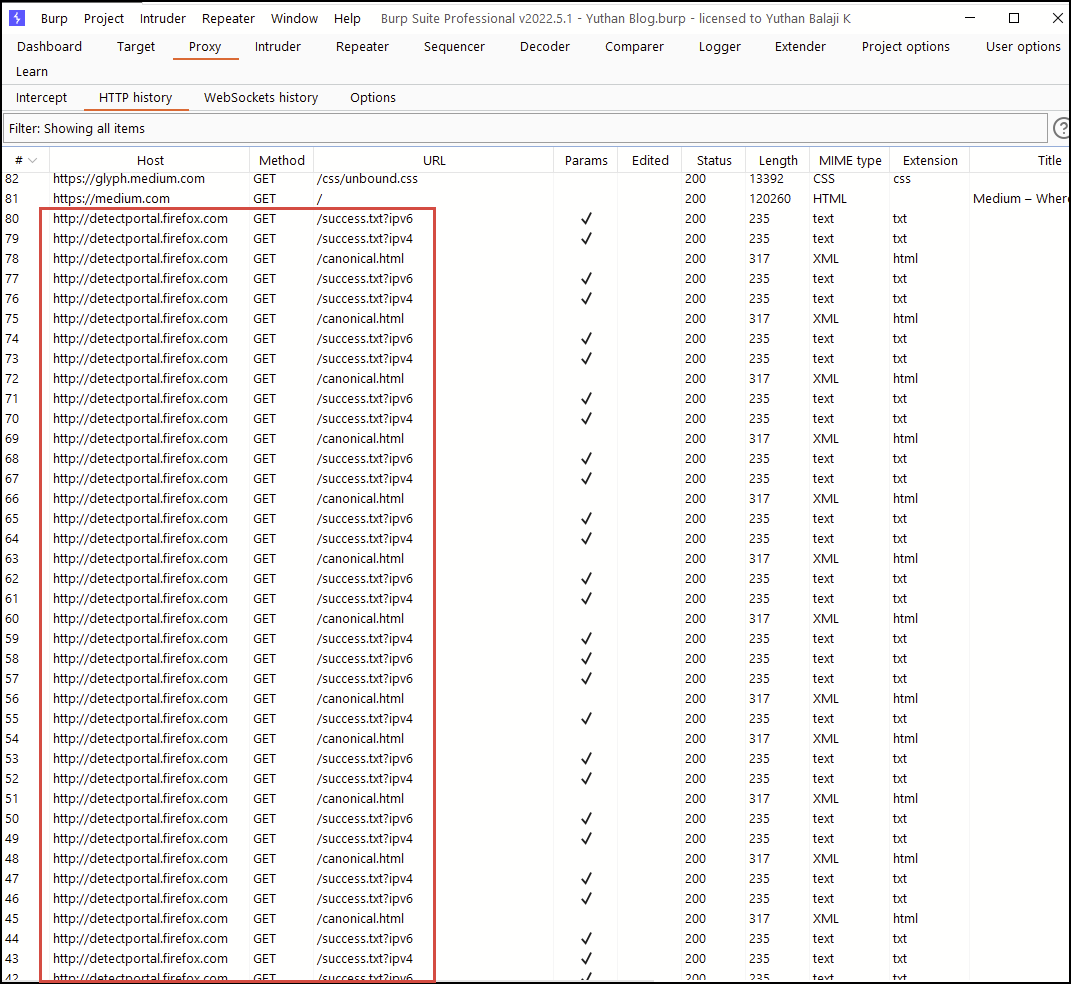Viewport: 1071px width, 984px height.
Task: Sort by the Extension column header
Action: [930, 160]
